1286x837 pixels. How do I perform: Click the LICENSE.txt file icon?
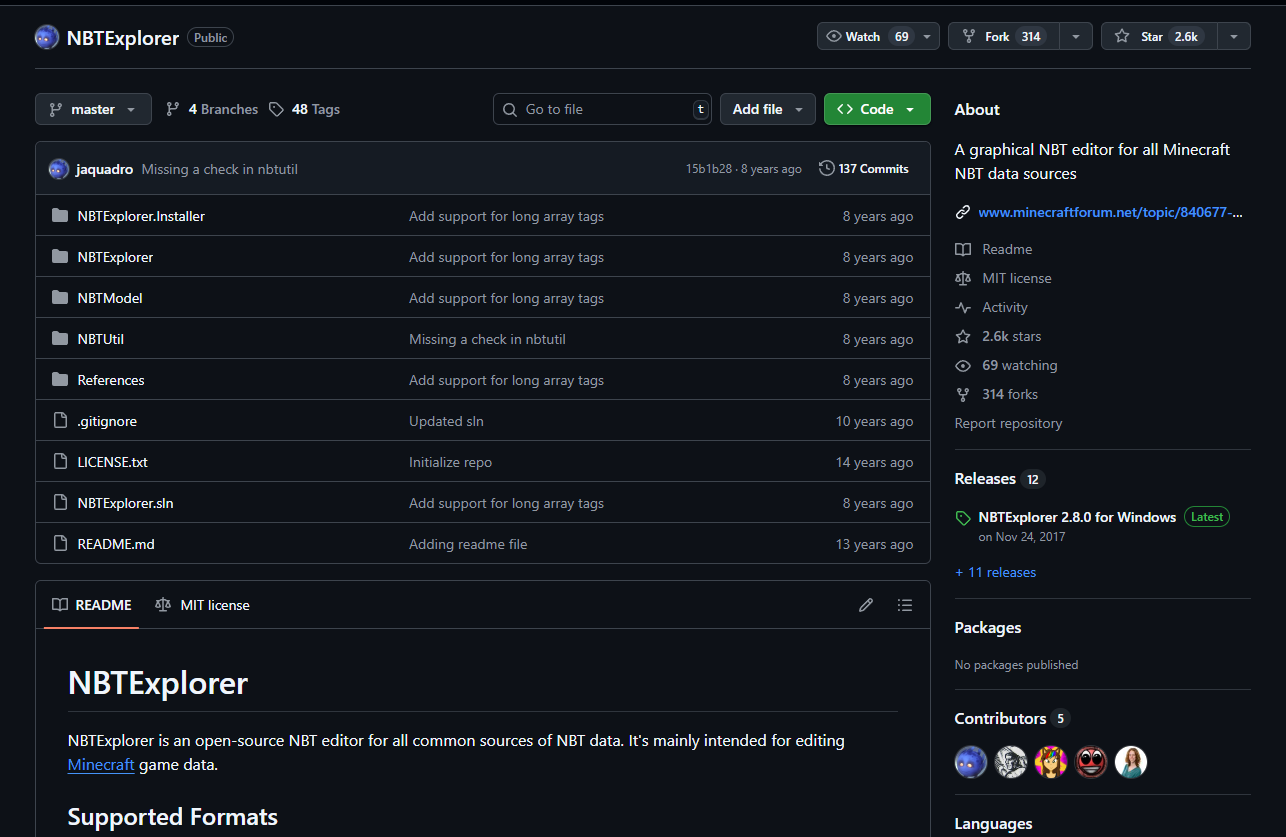(60, 462)
